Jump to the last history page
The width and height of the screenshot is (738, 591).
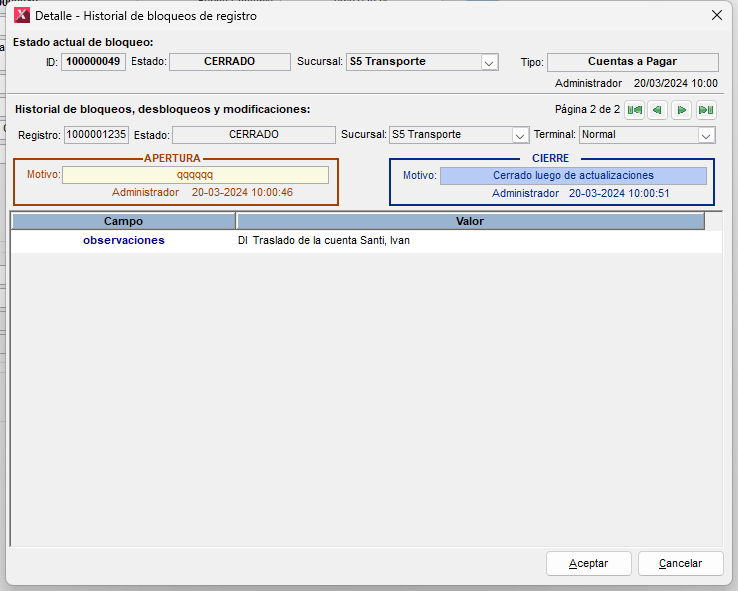706,110
